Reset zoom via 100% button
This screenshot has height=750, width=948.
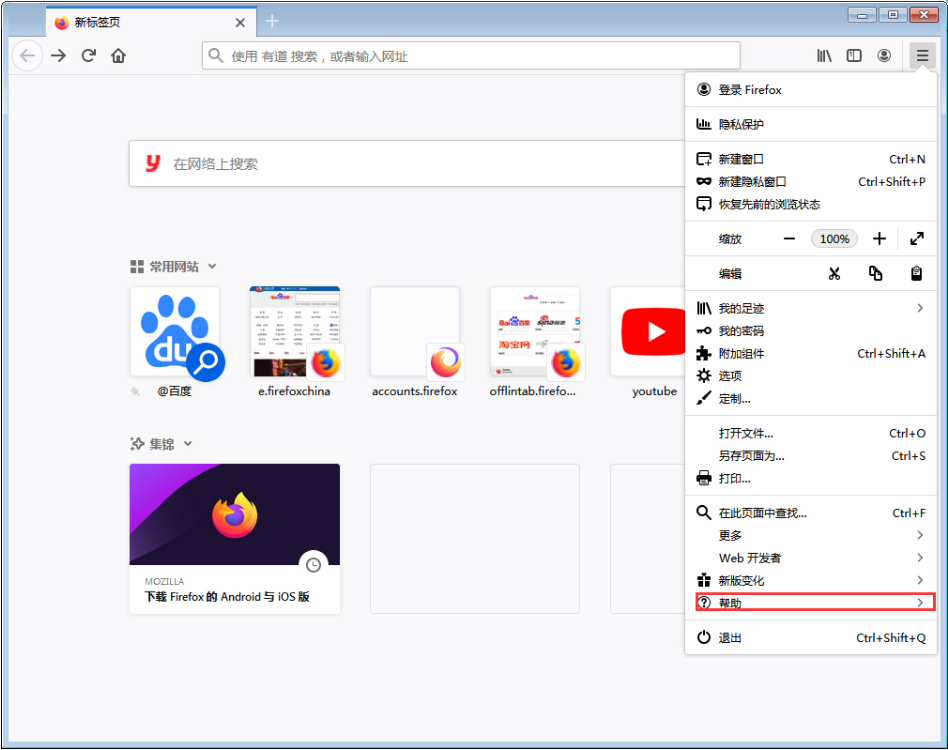[x=834, y=239]
